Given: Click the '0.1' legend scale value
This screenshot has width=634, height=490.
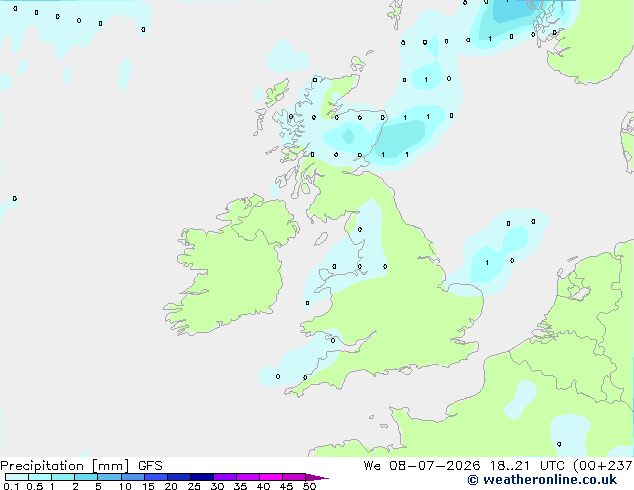Looking at the screenshot, I should (x=11, y=486).
